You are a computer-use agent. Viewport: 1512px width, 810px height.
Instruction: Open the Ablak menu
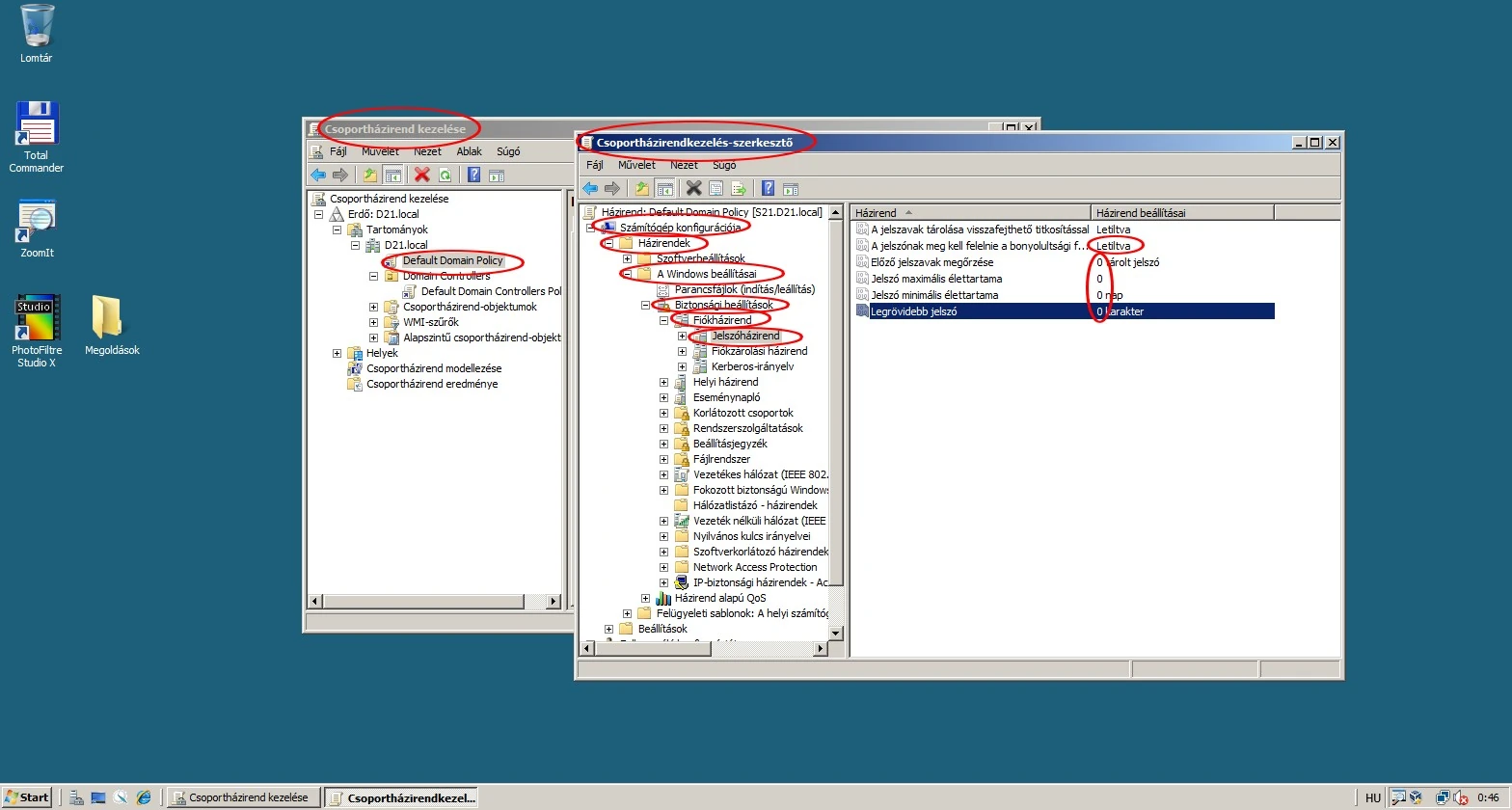pos(469,151)
